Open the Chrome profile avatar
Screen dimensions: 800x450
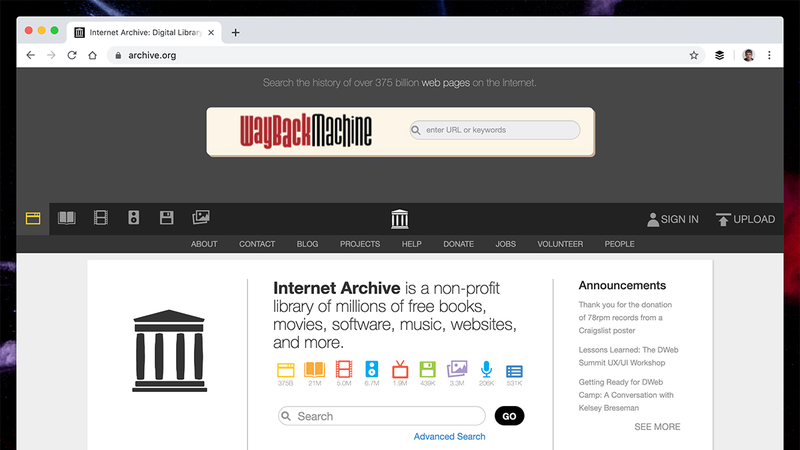point(748,55)
